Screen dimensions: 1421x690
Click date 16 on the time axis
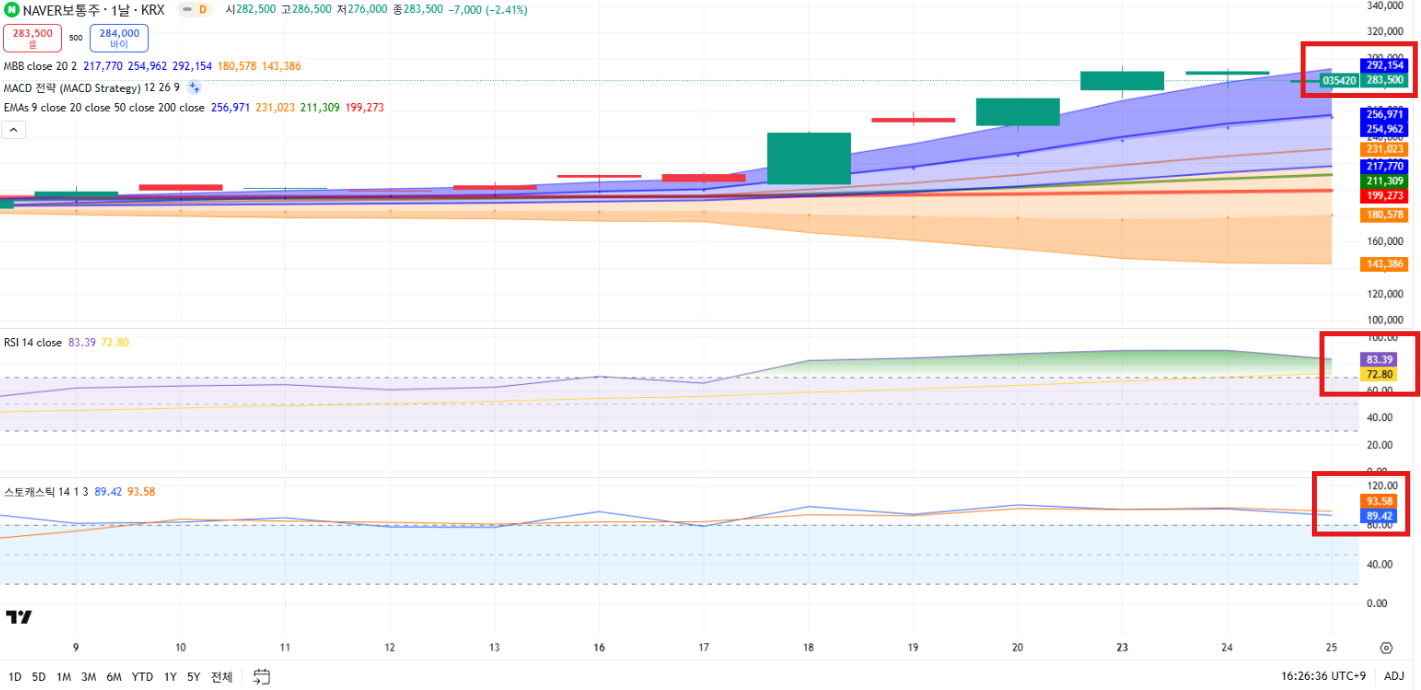(x=599, y=648)
